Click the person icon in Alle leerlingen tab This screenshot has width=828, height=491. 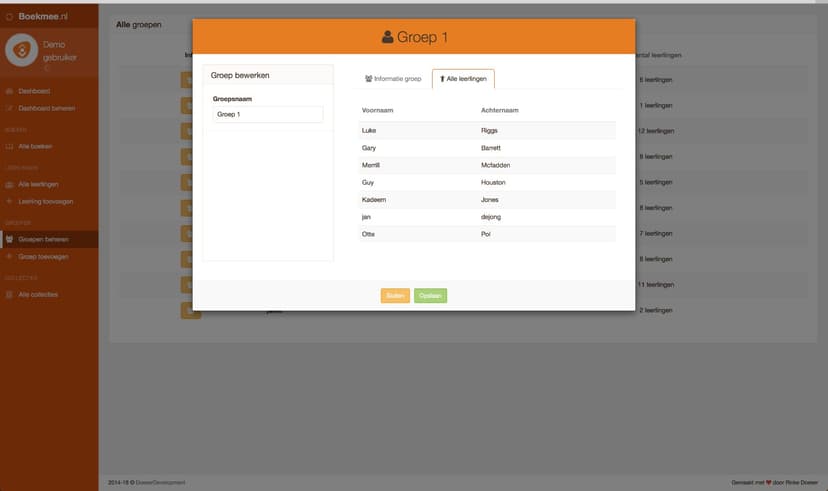point(442,79)
